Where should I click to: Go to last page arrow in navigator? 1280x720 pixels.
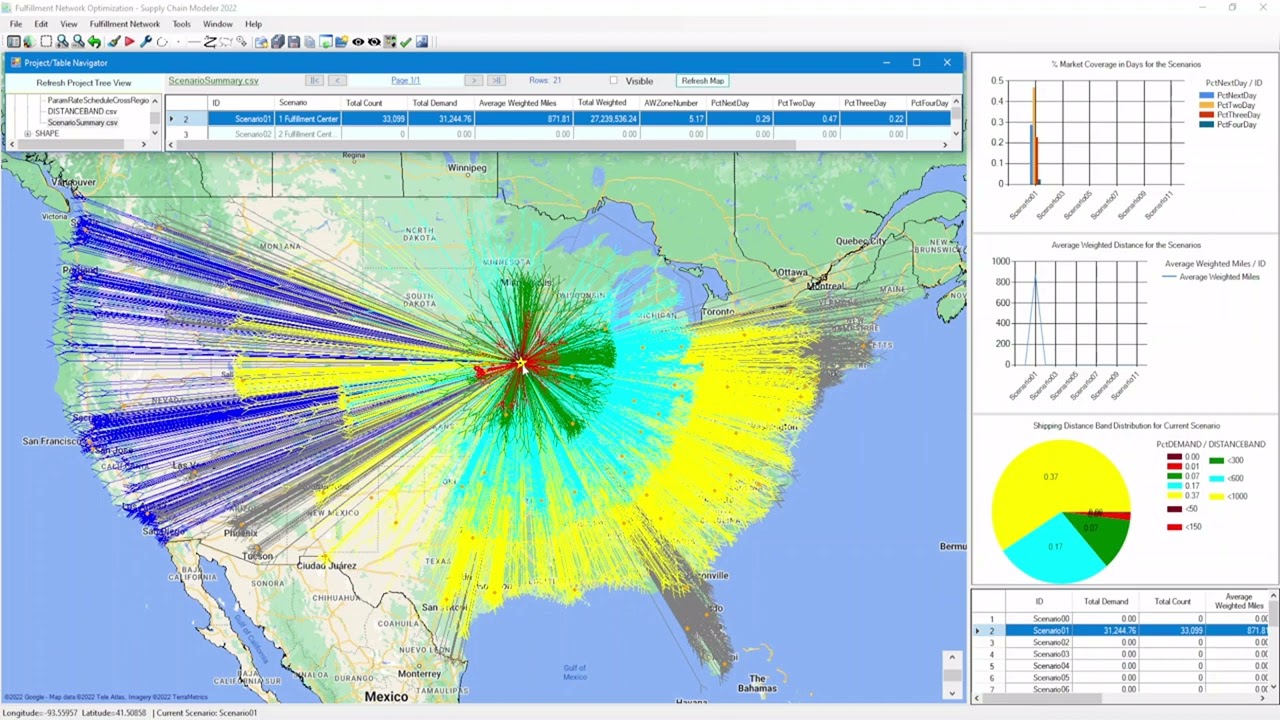[x=496, y=80]
